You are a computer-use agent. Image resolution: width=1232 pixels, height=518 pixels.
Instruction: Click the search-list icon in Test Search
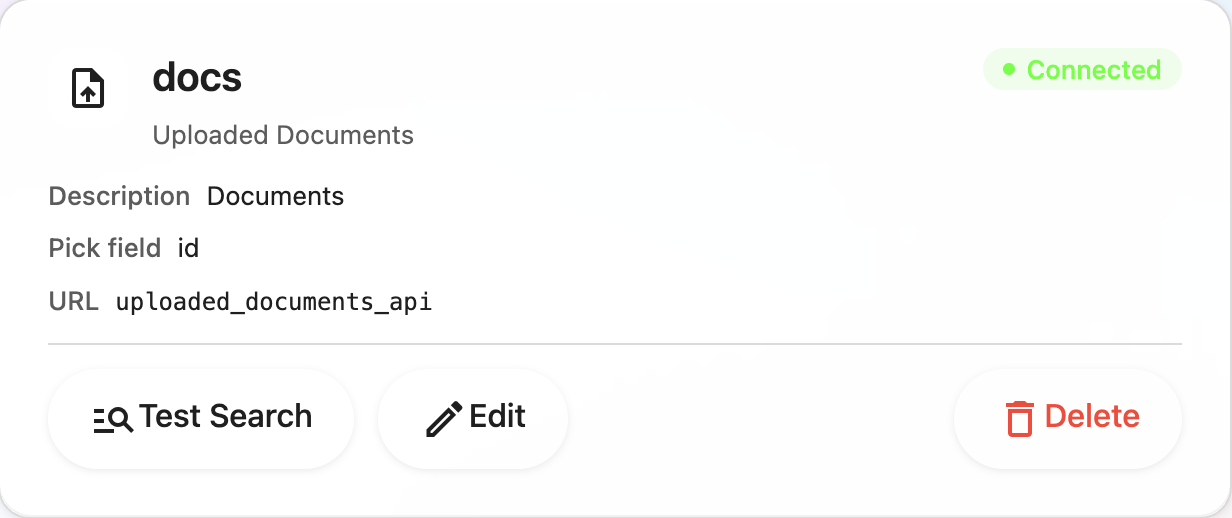coord(113,419)
